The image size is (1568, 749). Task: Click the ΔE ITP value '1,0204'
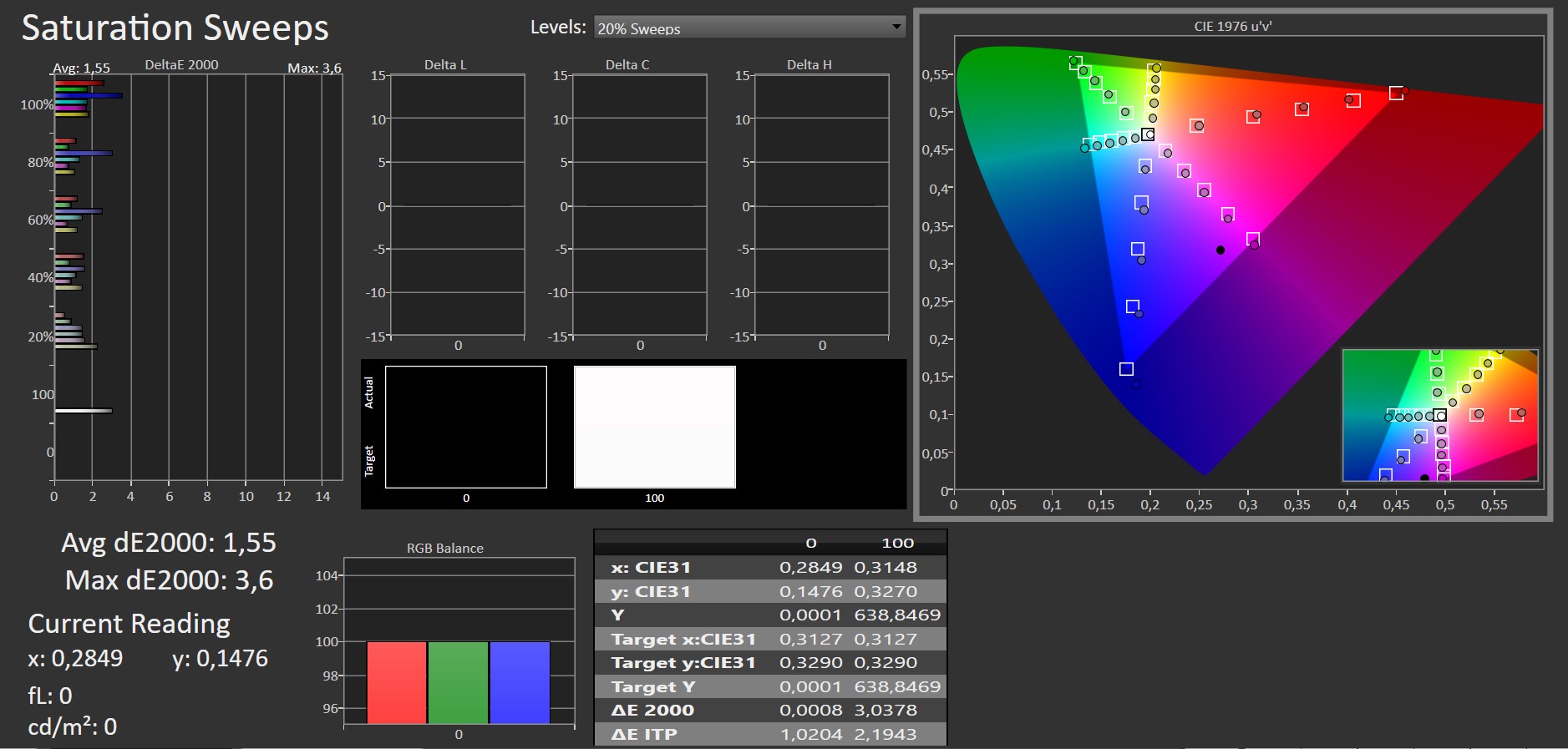tap(811, 735)
